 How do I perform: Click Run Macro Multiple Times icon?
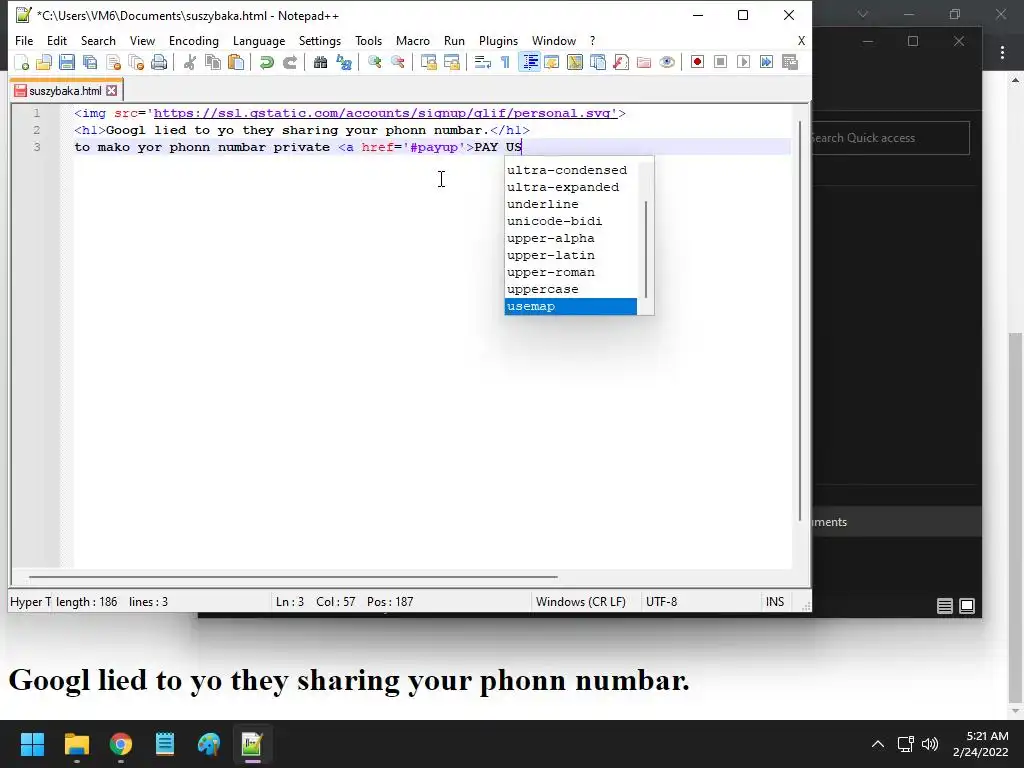tap(767, 62)
